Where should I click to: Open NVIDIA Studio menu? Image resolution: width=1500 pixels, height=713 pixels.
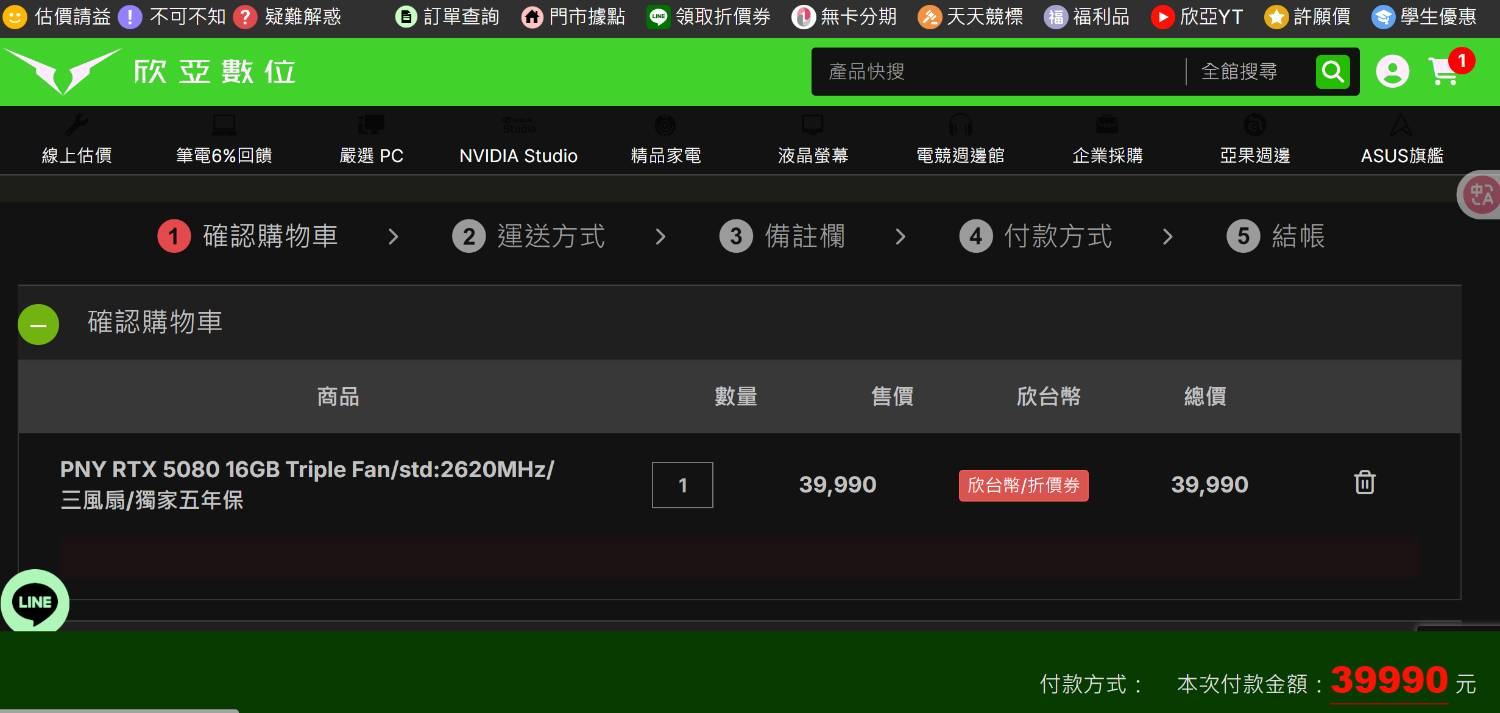pyautogui.click(x=518, y=140)
